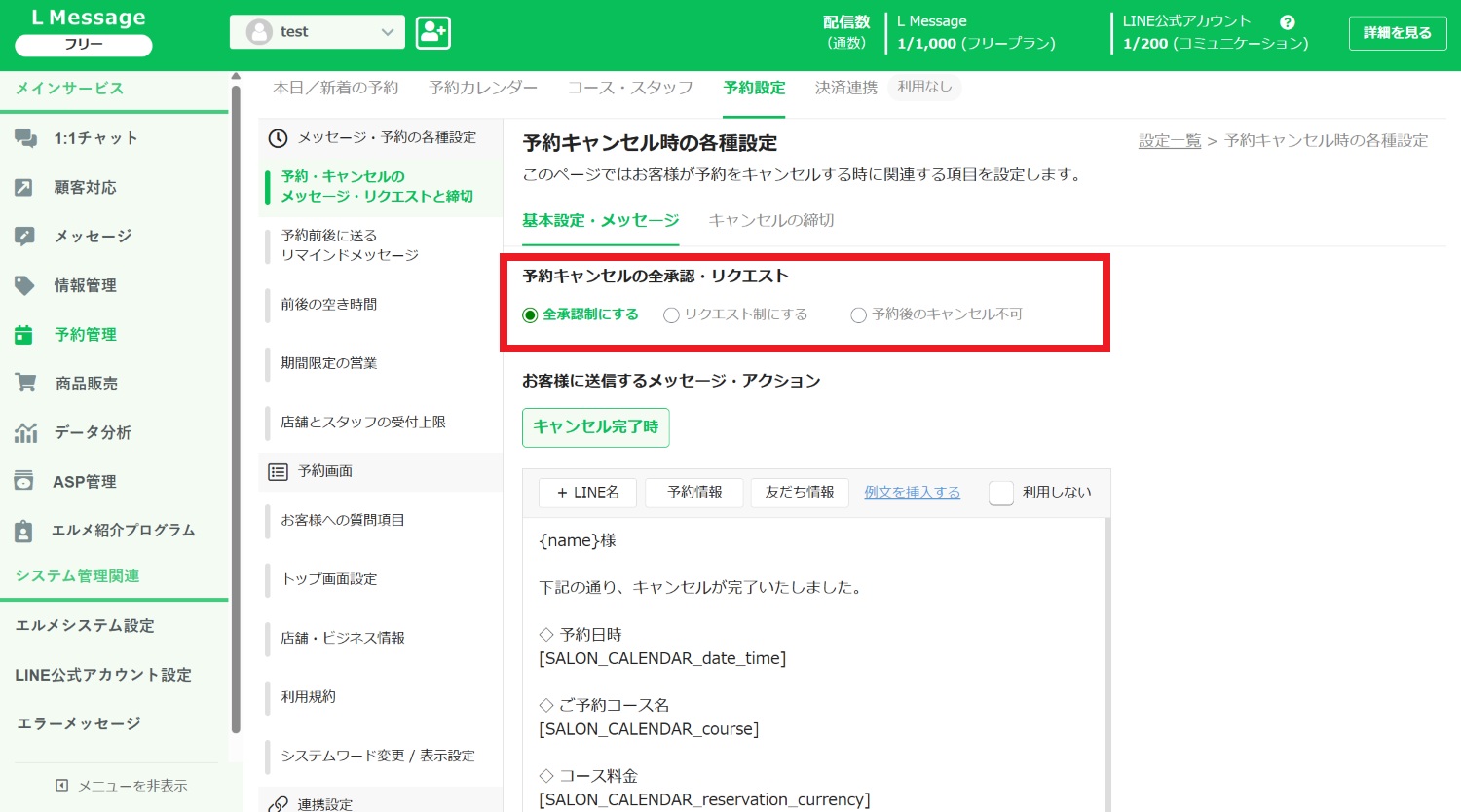Click the link icon beside 連携設定
This screenshot has height=812, width=1461.
click(278, 804)
